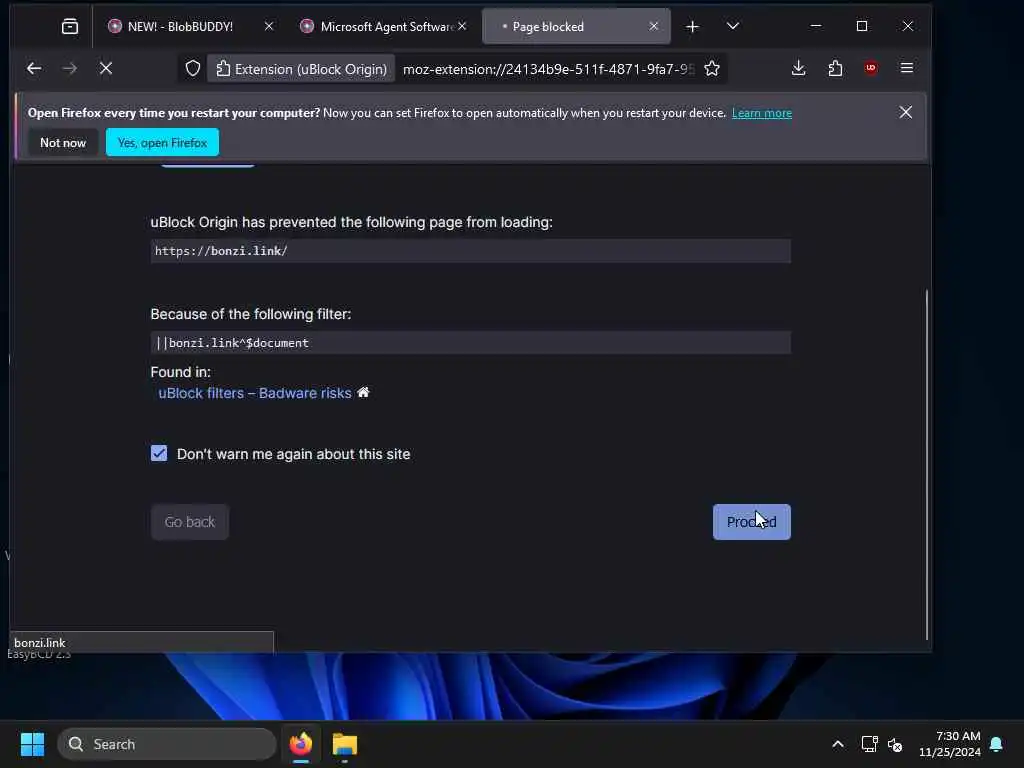Dismiss the Open Firefox notification bar
The height and width of the screenshot is (768, 1024).
pos(905,112)
